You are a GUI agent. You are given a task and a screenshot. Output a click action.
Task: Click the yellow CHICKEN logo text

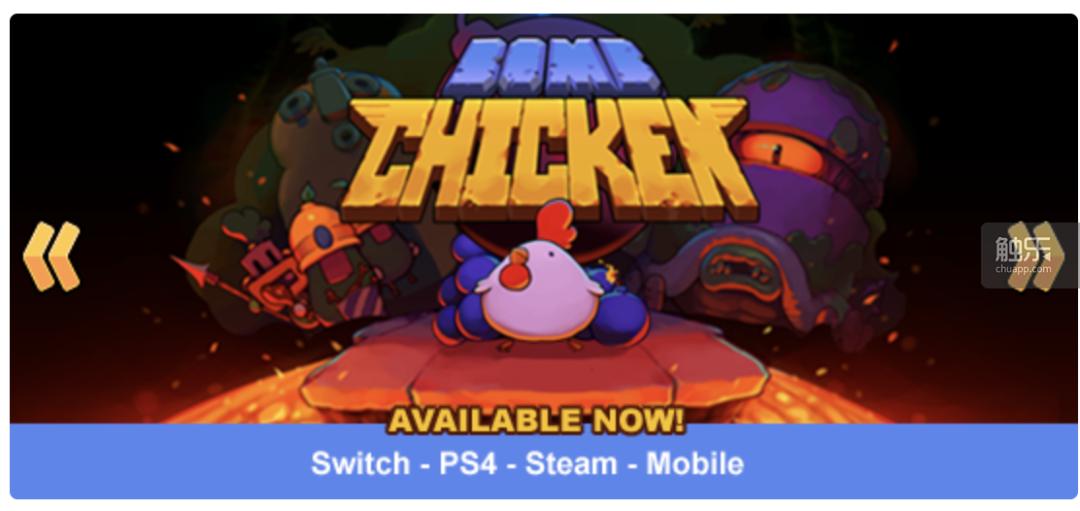pos(548,158)
